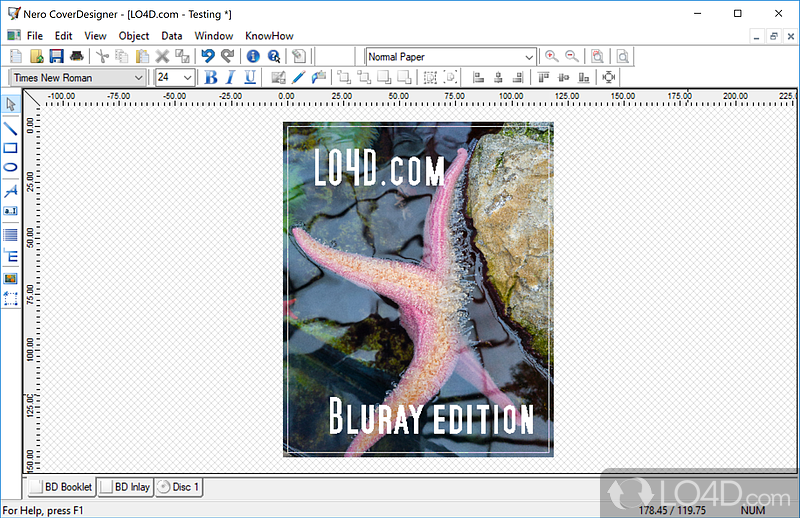Switch to the BD Booklet tab

click(61, 487)
